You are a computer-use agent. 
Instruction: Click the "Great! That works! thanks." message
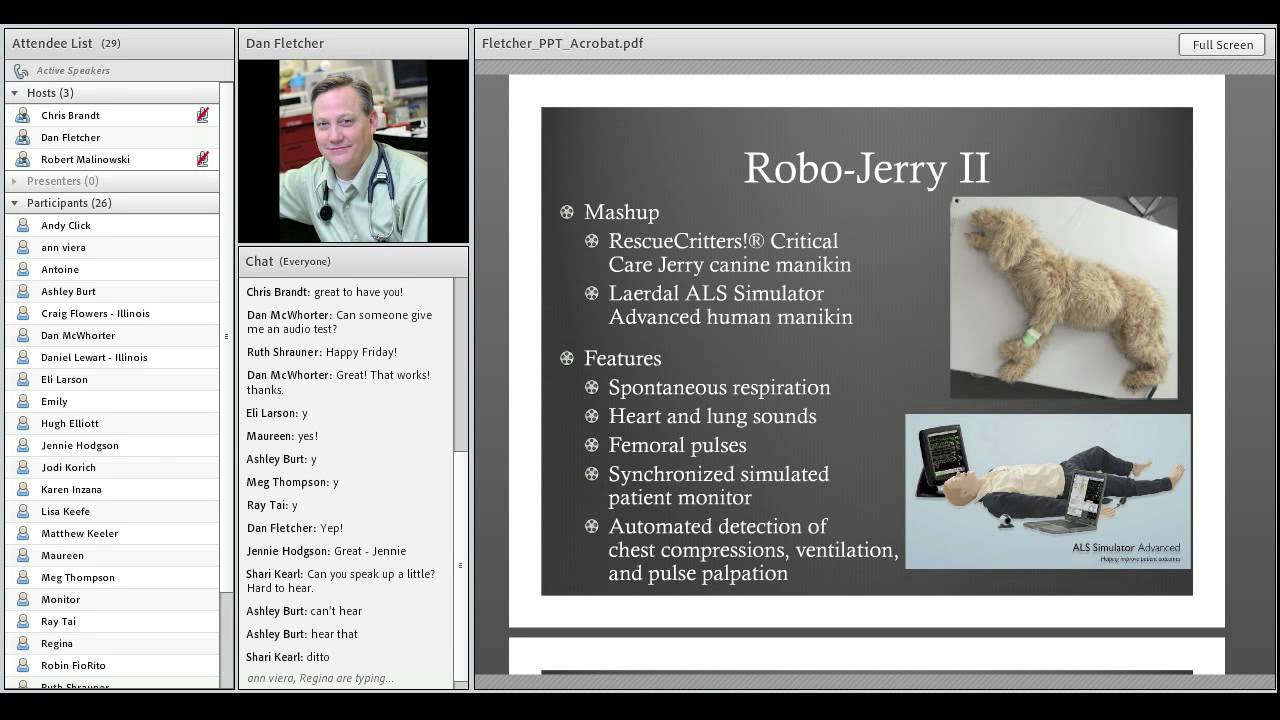339,382
